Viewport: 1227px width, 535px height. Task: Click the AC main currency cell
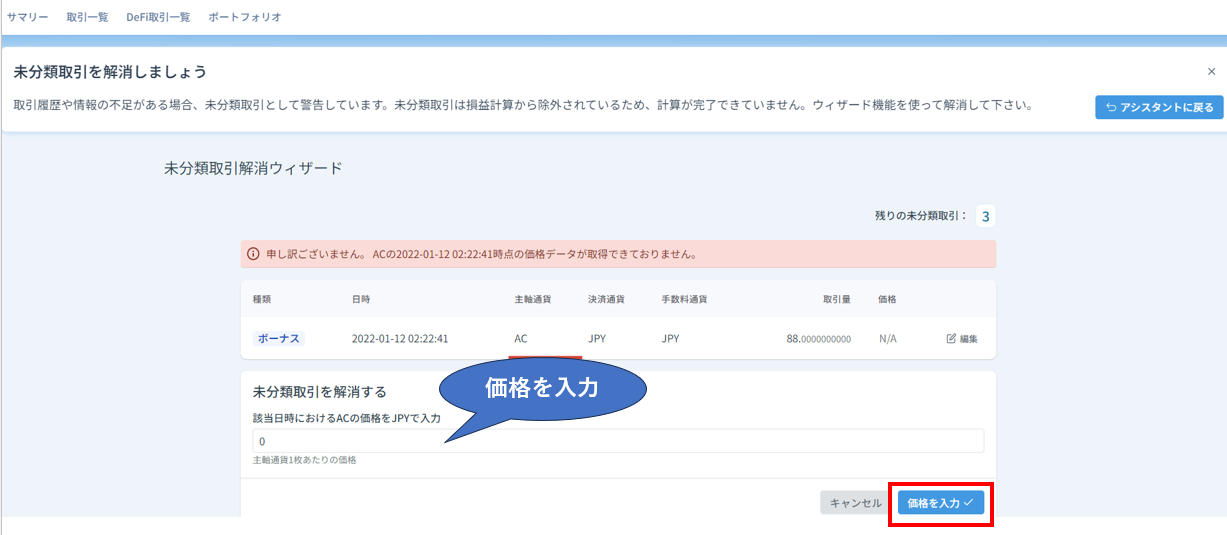[x=521, y=339]
